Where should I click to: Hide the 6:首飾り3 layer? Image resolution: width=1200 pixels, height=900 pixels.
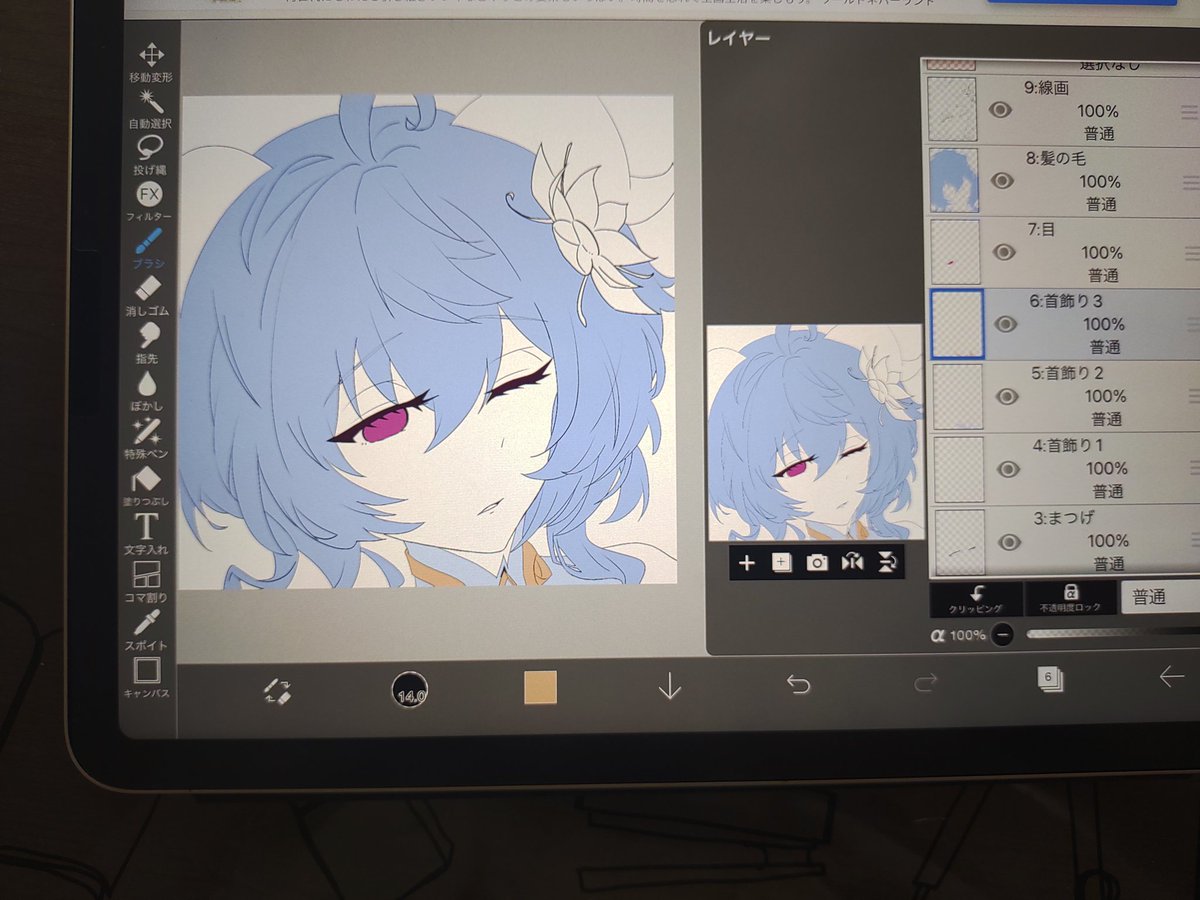tap(1005, 324)
